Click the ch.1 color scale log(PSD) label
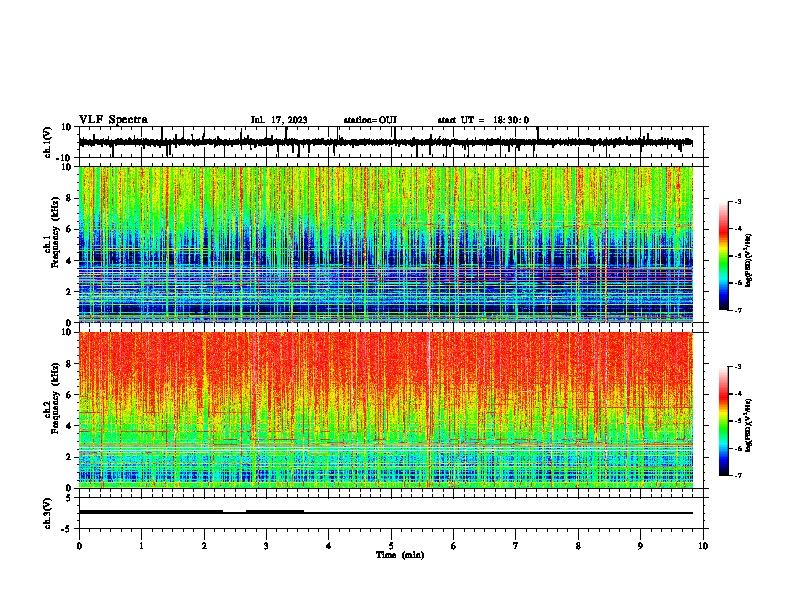 [x=748, y=261]
